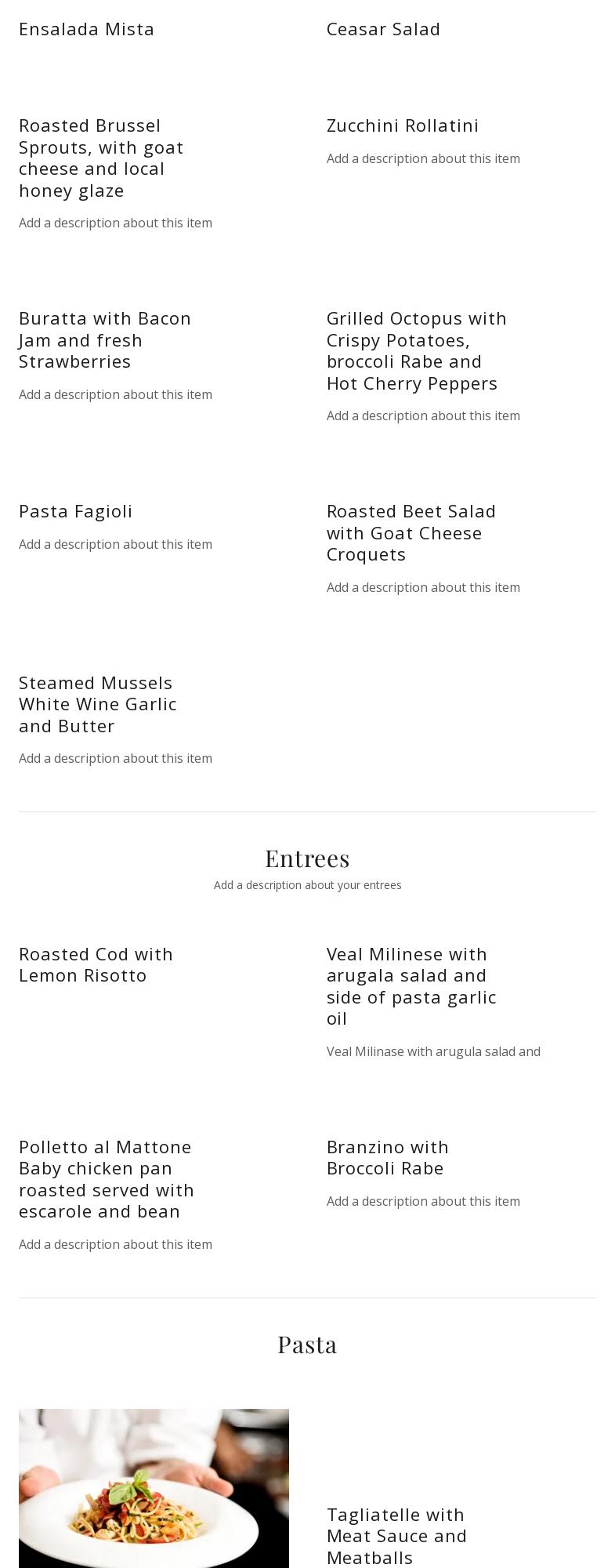Click Buratta with Bacon Jam title
615x1568 pixels.
[x=104, y=339]
